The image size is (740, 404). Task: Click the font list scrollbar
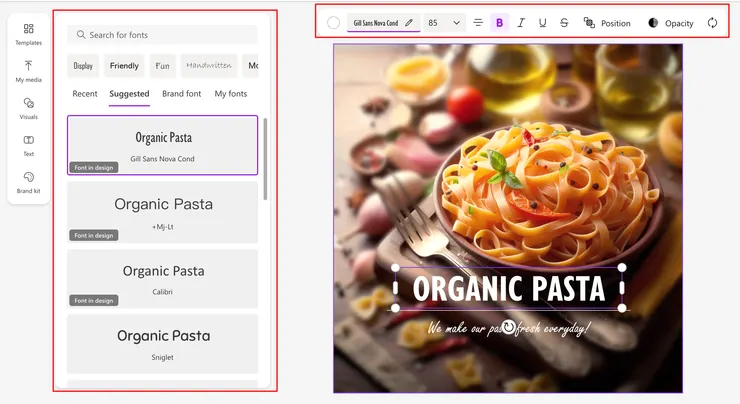(x=265, y=159)
